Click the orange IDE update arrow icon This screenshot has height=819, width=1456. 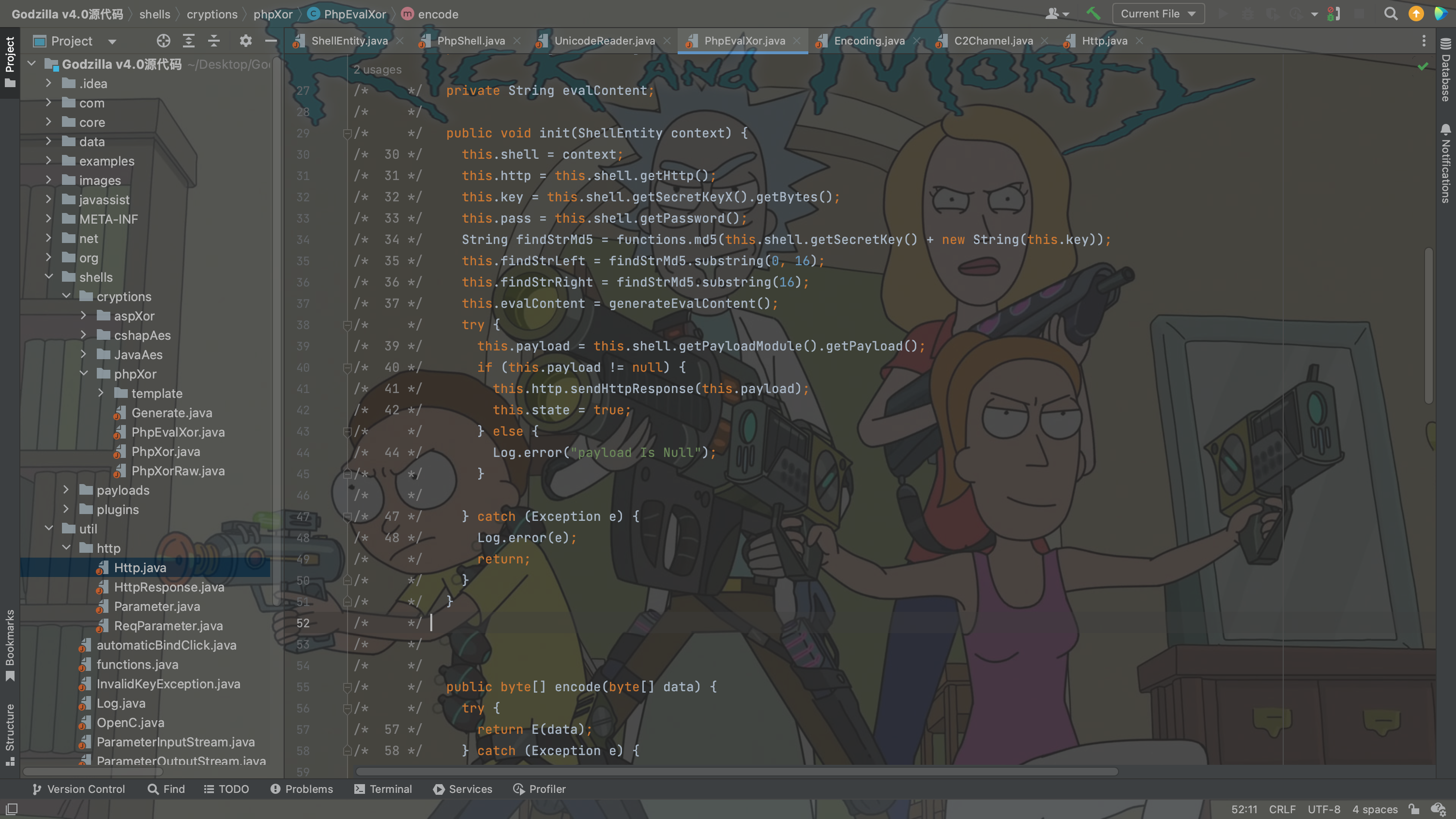1416,14
